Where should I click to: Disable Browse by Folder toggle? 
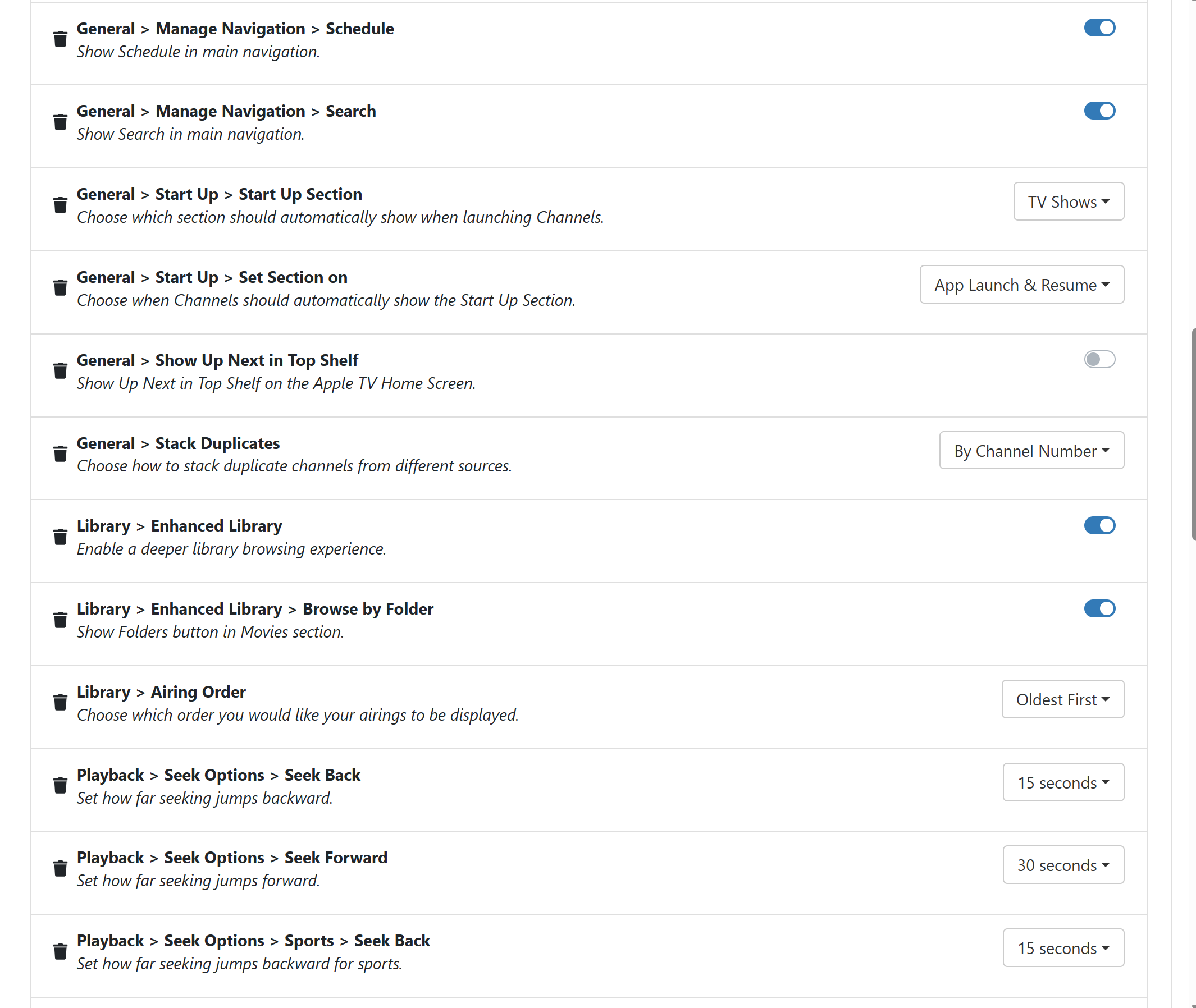coord(1099,608)
